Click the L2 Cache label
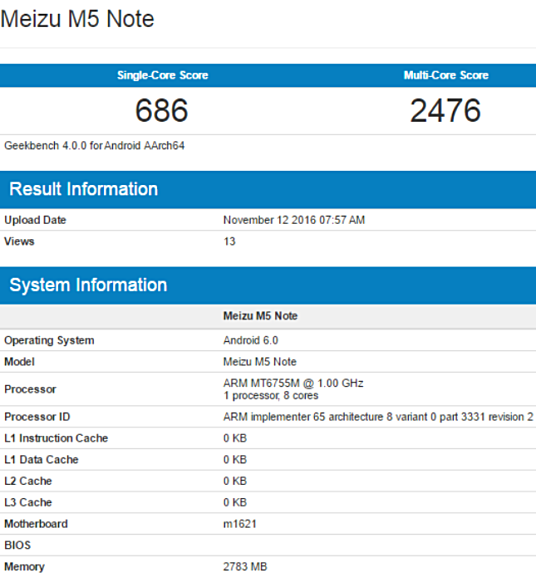The width and height of the screenshot is (536, 577). tap(28, 481)
